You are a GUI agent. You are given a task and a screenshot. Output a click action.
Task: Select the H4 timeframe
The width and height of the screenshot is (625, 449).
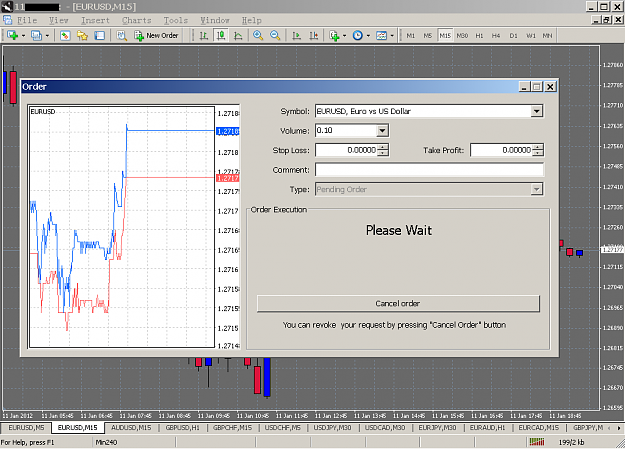pyautogui.click(x=496, y=35)
